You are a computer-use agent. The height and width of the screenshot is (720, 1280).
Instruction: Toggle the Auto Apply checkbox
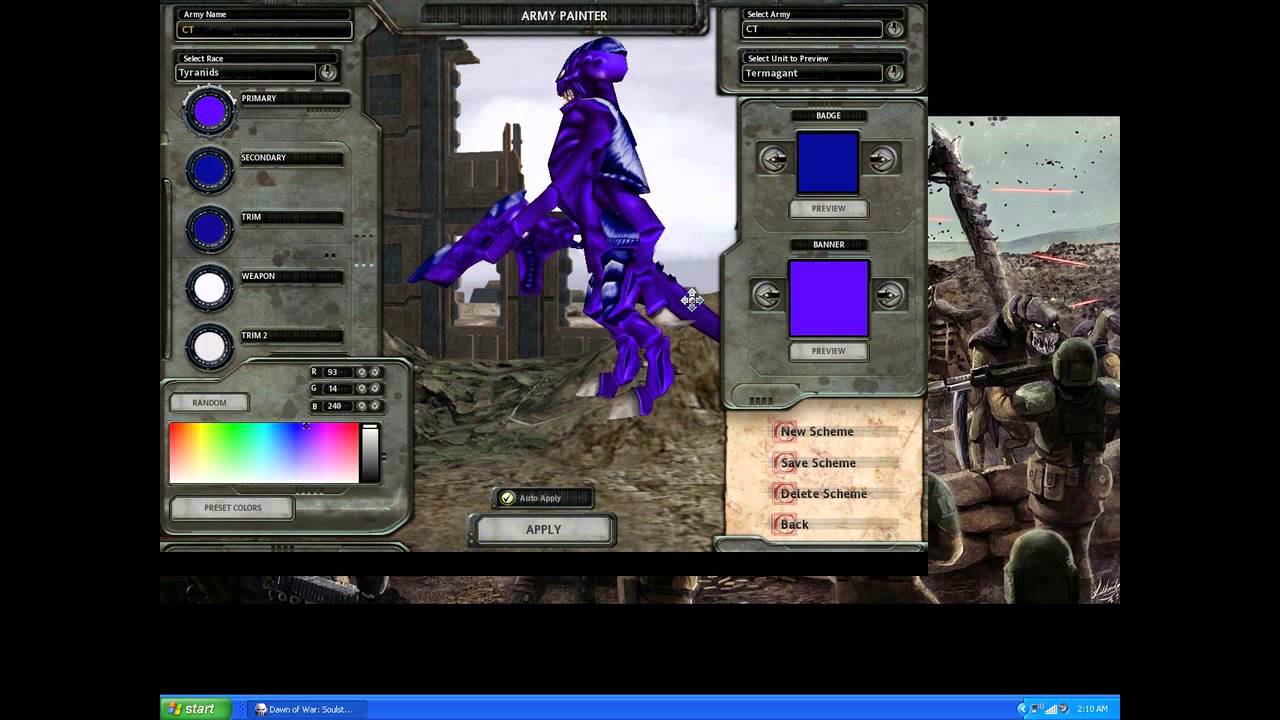[x=508, y=498]
